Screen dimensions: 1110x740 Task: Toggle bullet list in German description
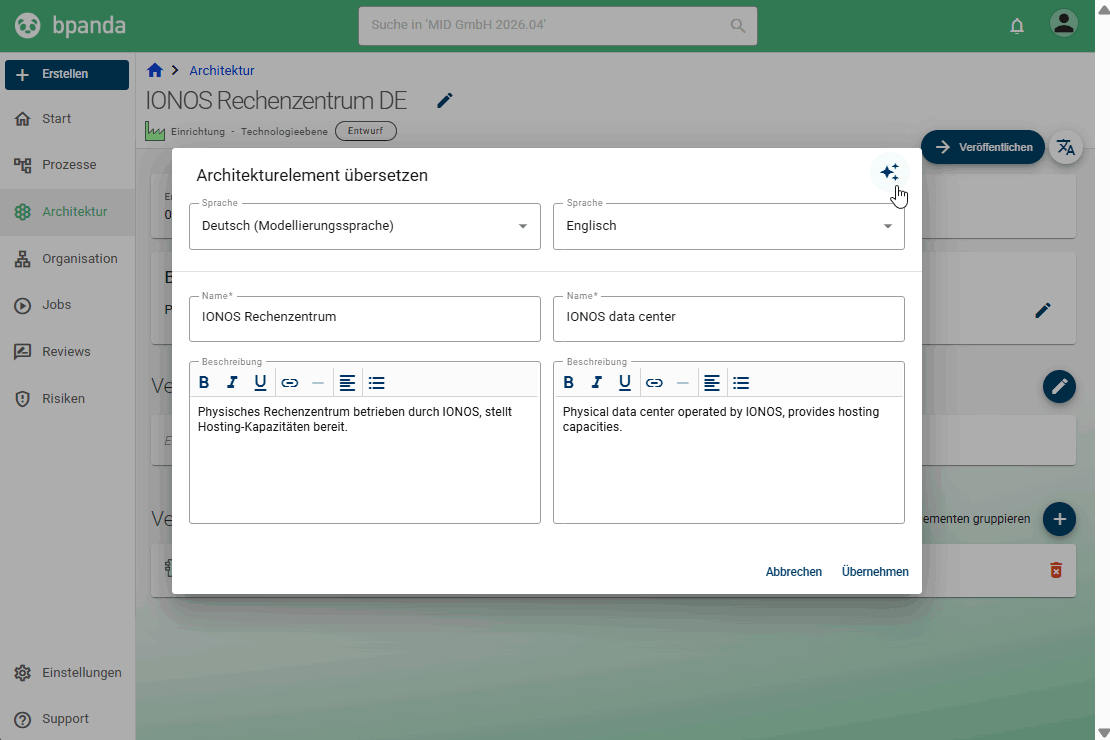pos(377,383)
